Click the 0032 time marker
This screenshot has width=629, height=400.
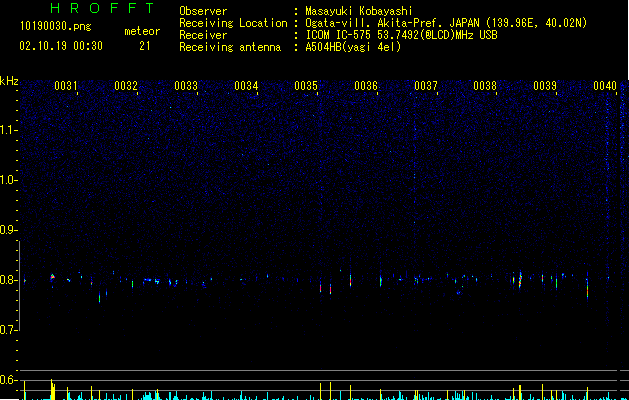(x=126, y=86)
